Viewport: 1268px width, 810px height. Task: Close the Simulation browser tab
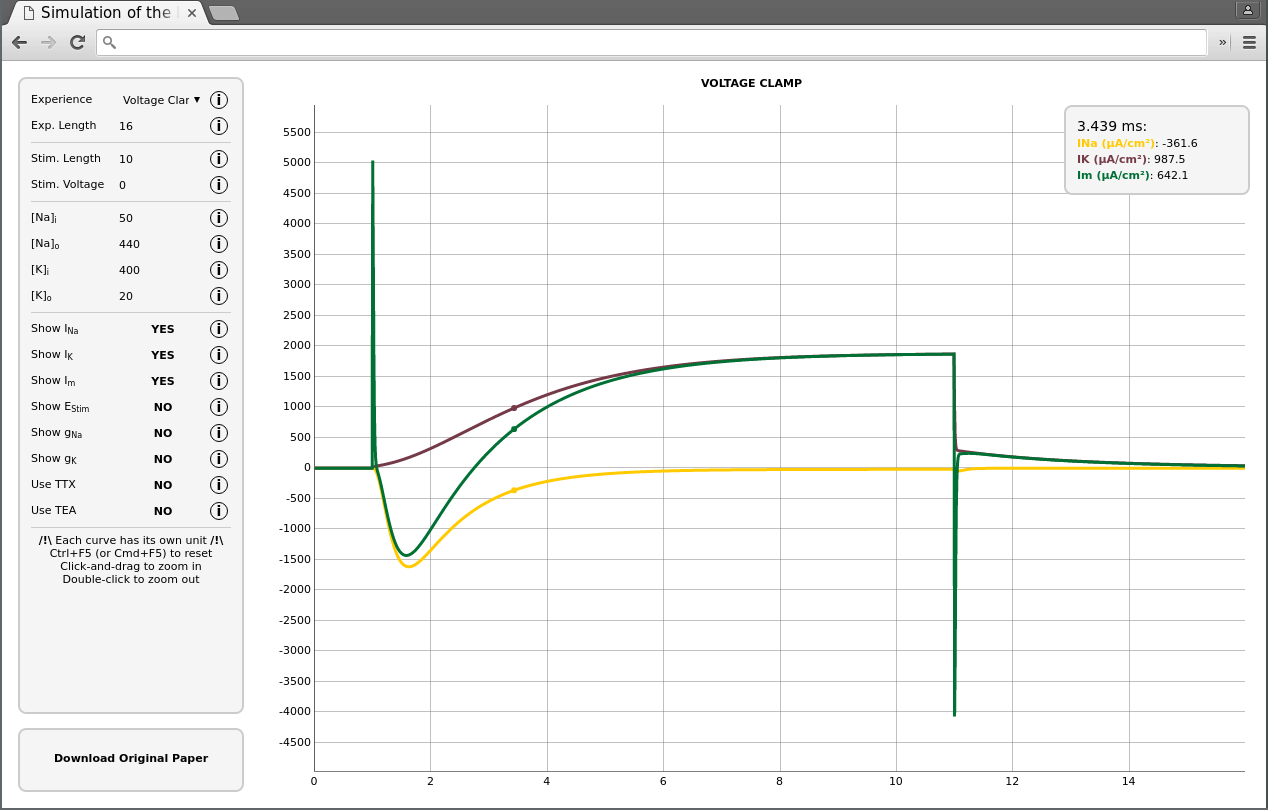coord(192,14)
